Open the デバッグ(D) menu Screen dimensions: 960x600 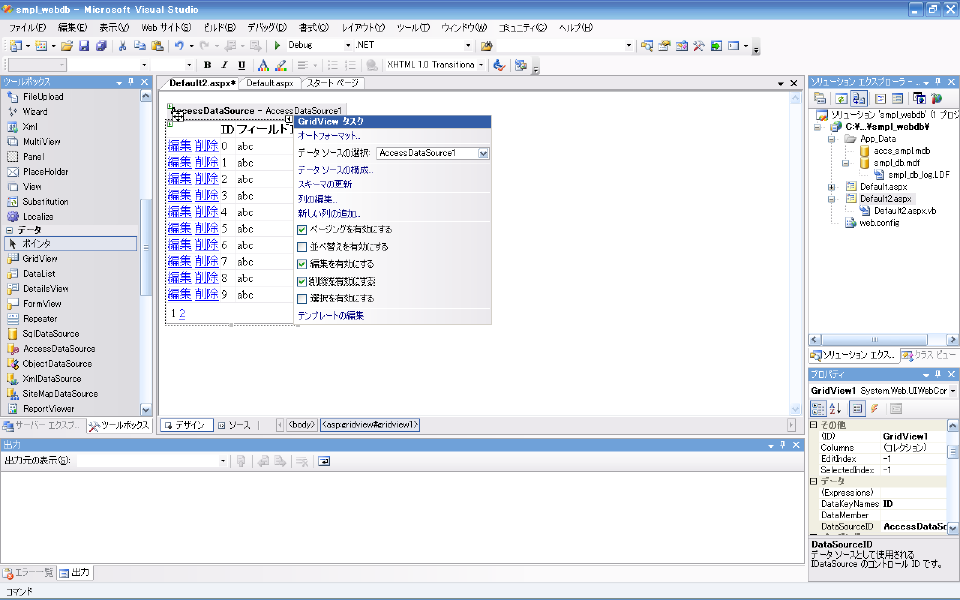[x=267, y=28]
